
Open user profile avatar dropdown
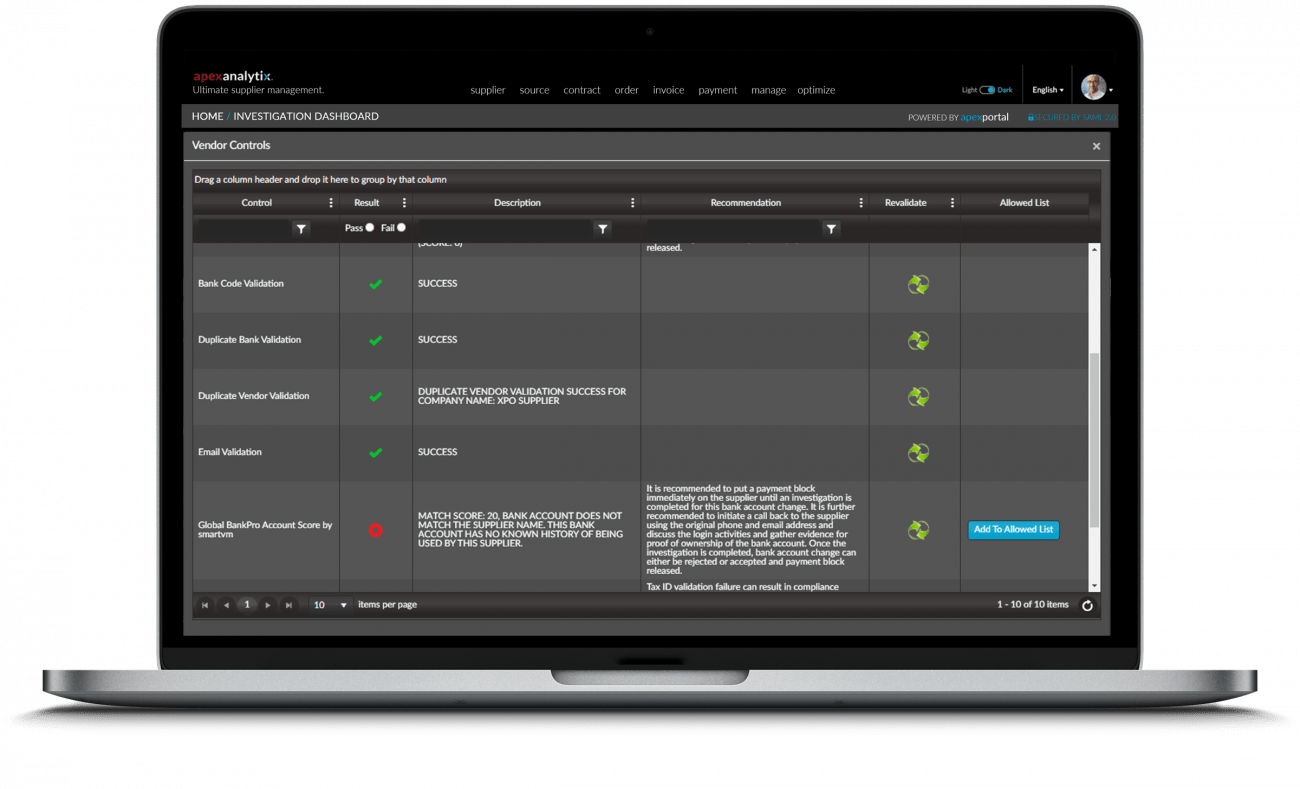point(1096,88)
